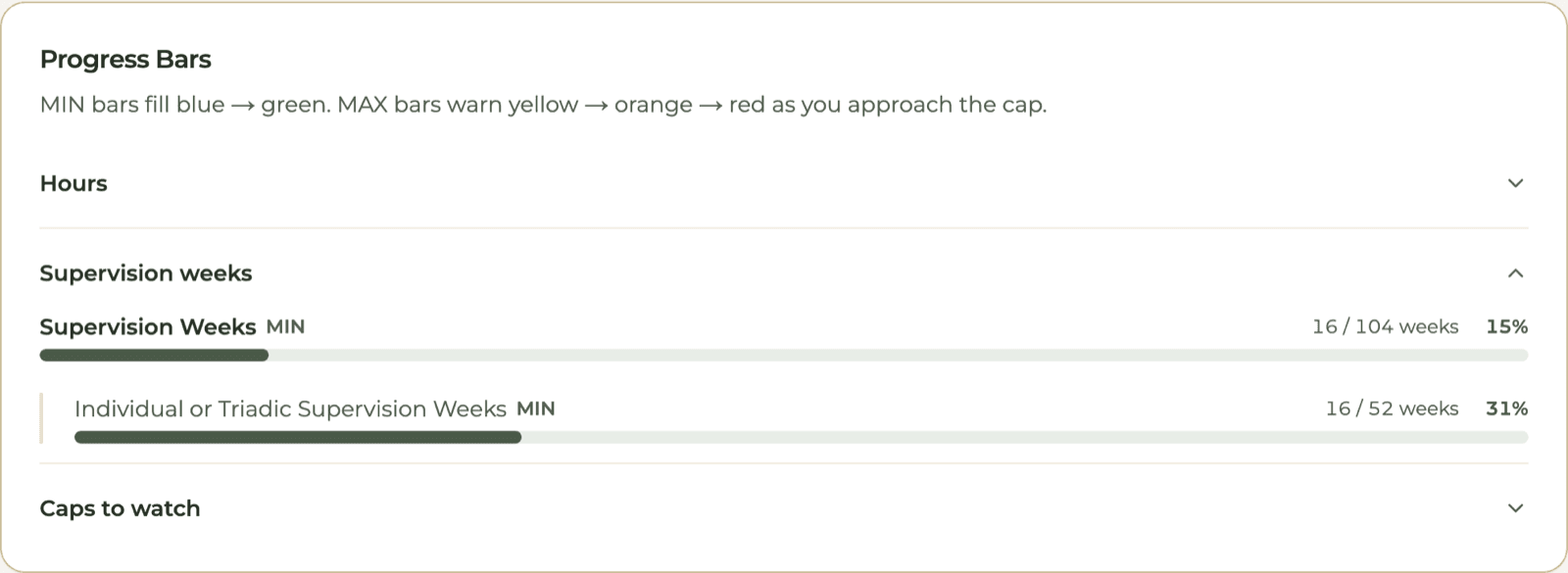Click the Supervision Weeks progress bar fill
1568x573 pixels.
tap(154, 356)
